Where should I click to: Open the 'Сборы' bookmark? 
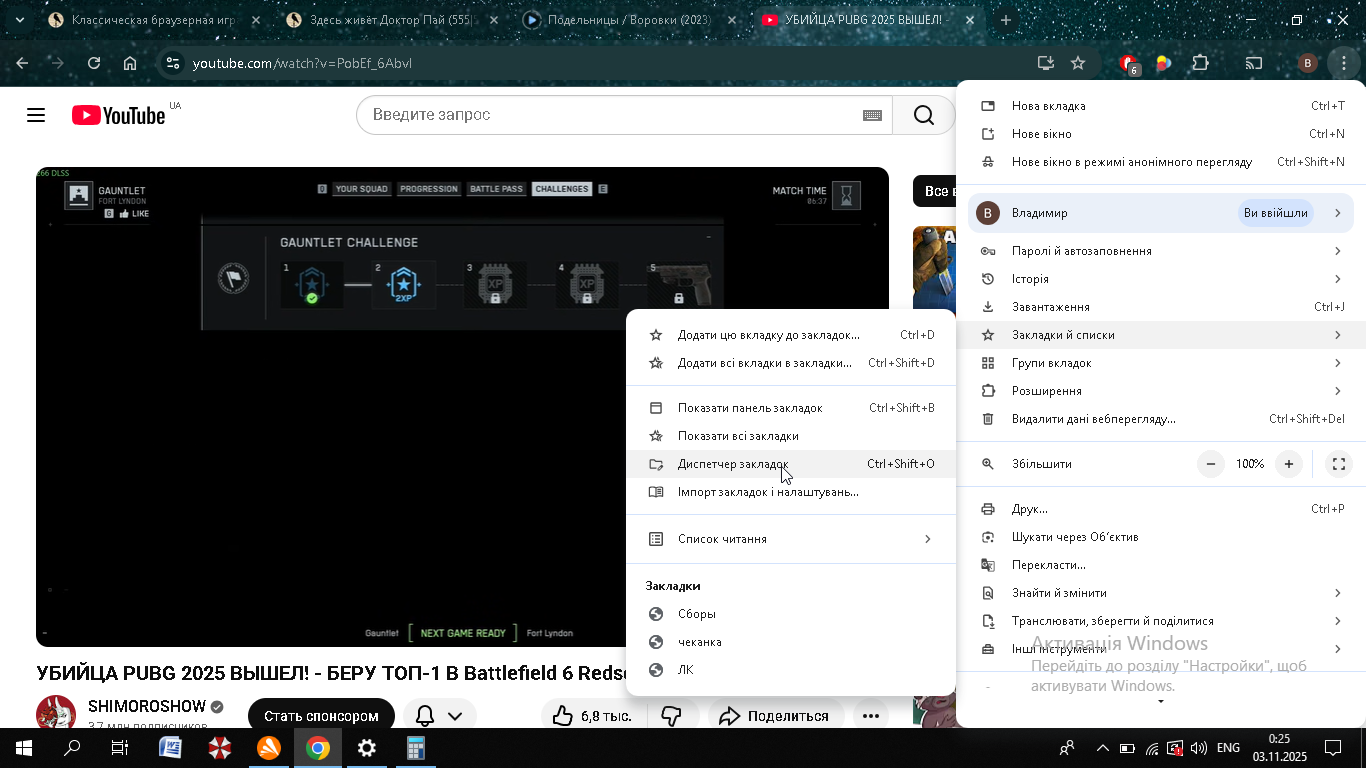[791, 614]
